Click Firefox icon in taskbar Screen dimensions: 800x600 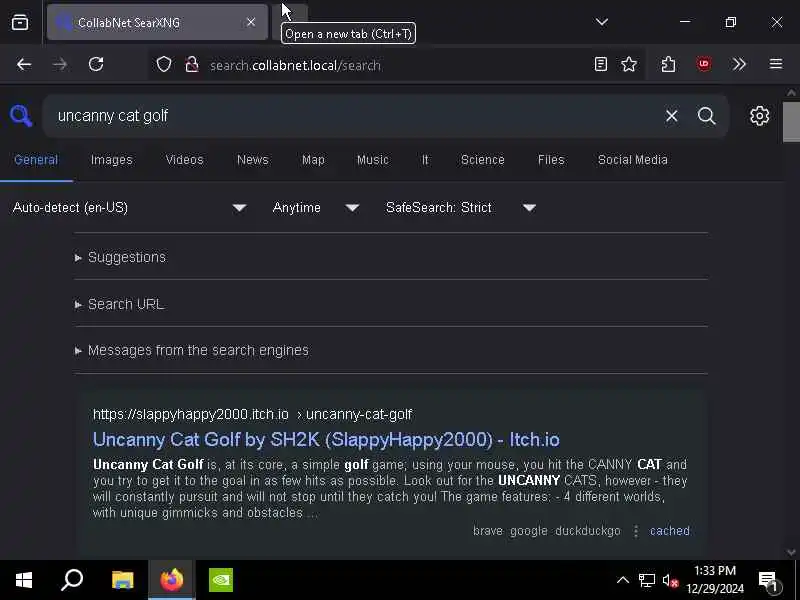click(171, 580)
